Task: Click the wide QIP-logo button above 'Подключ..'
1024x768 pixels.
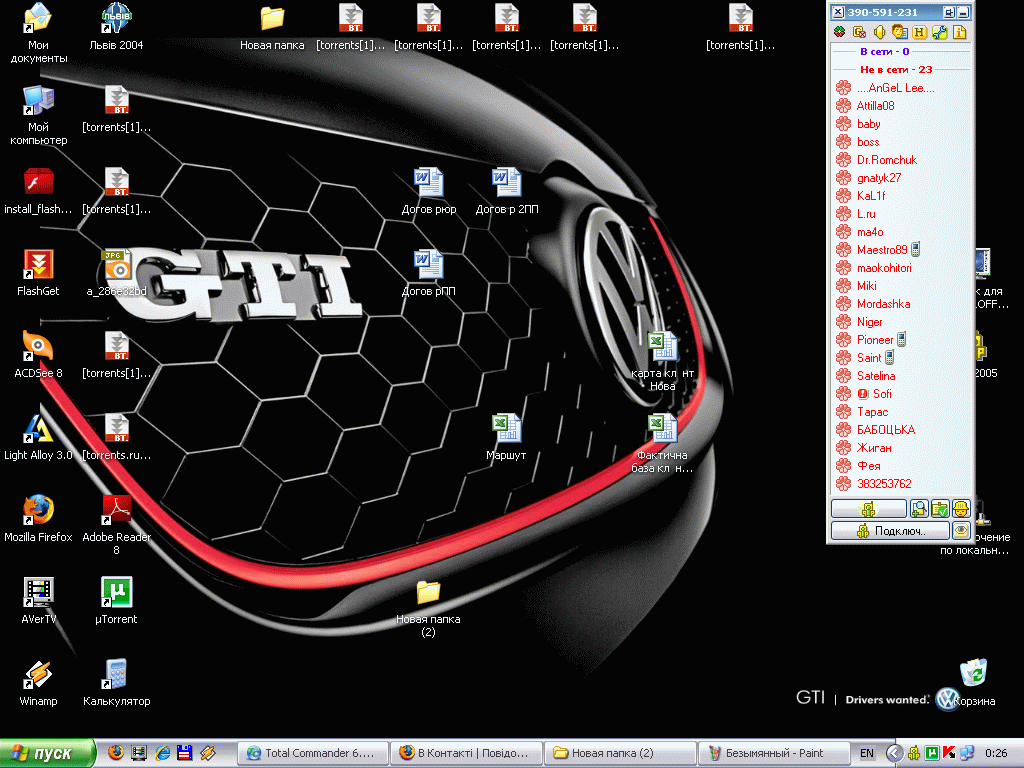Action: (869, 508)
